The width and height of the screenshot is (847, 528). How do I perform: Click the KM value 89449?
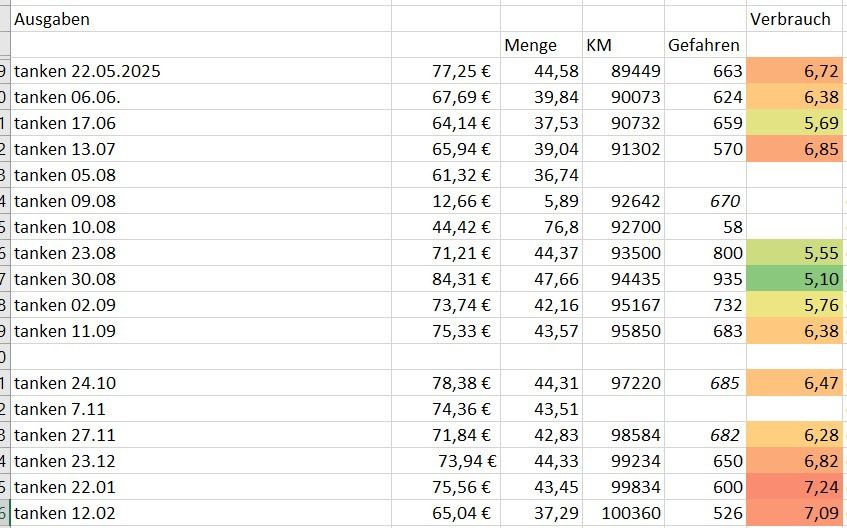point(635,71)
